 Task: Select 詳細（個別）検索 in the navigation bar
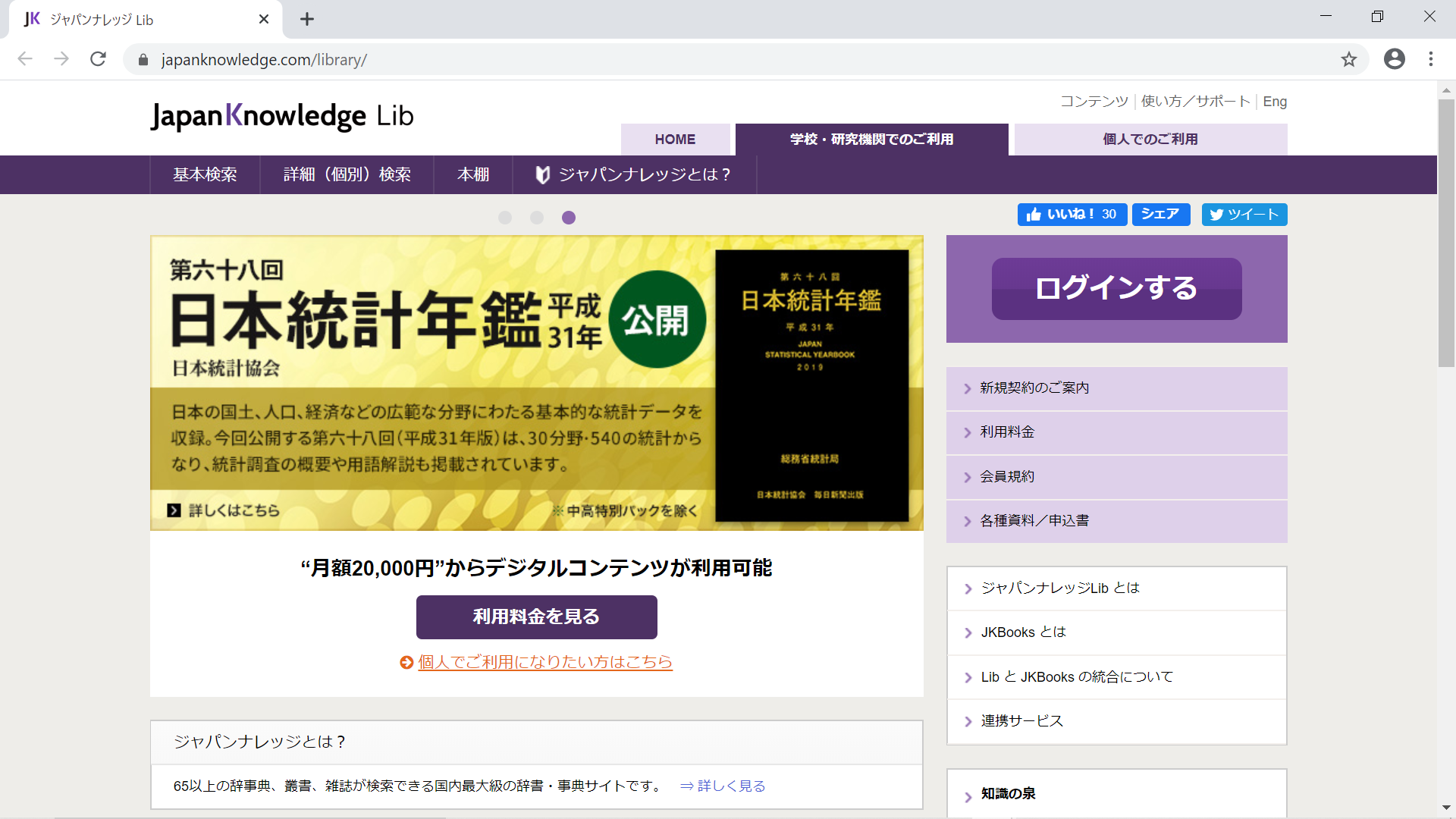click(347, 175)
